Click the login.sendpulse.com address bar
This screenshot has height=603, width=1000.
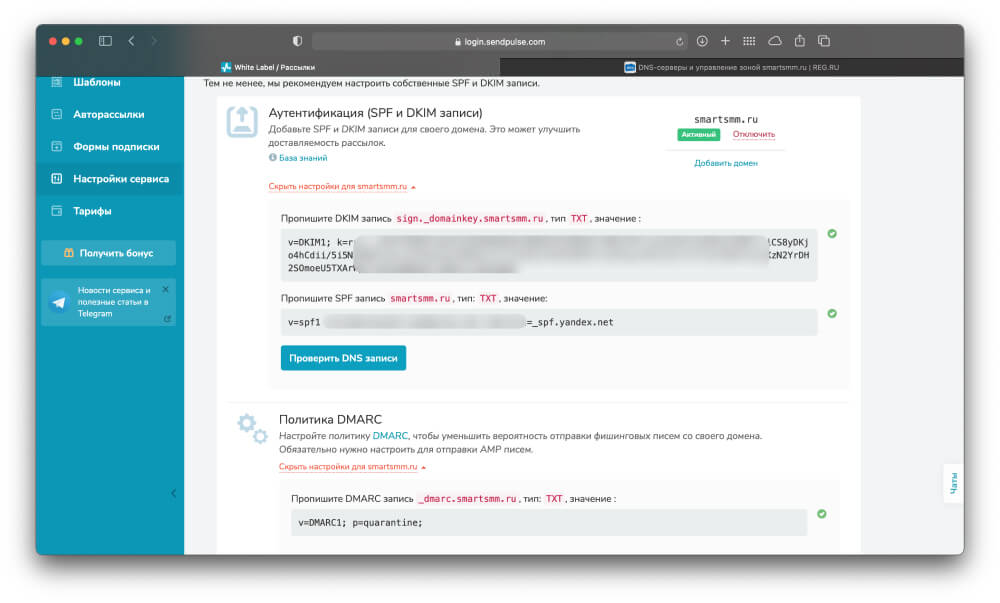499,41
